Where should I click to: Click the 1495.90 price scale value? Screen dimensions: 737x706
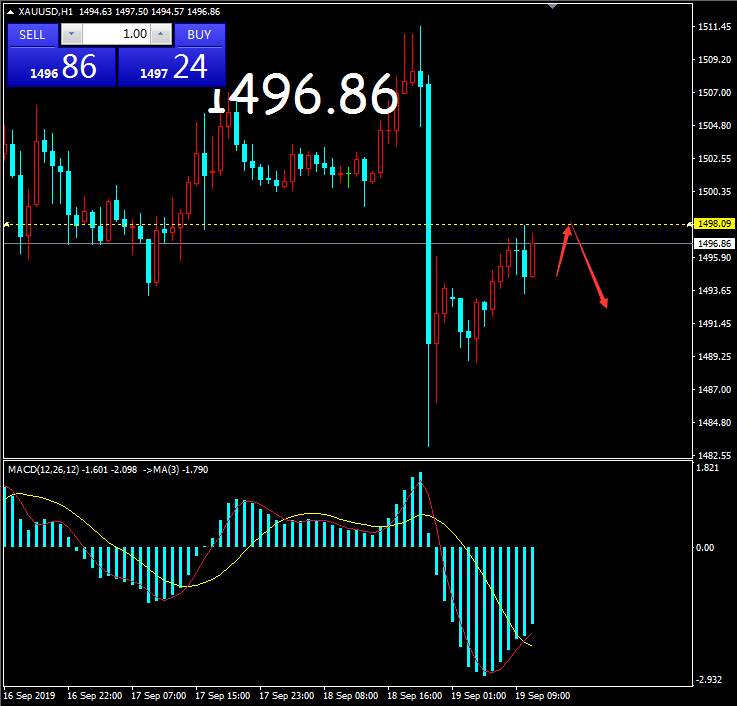714,258
